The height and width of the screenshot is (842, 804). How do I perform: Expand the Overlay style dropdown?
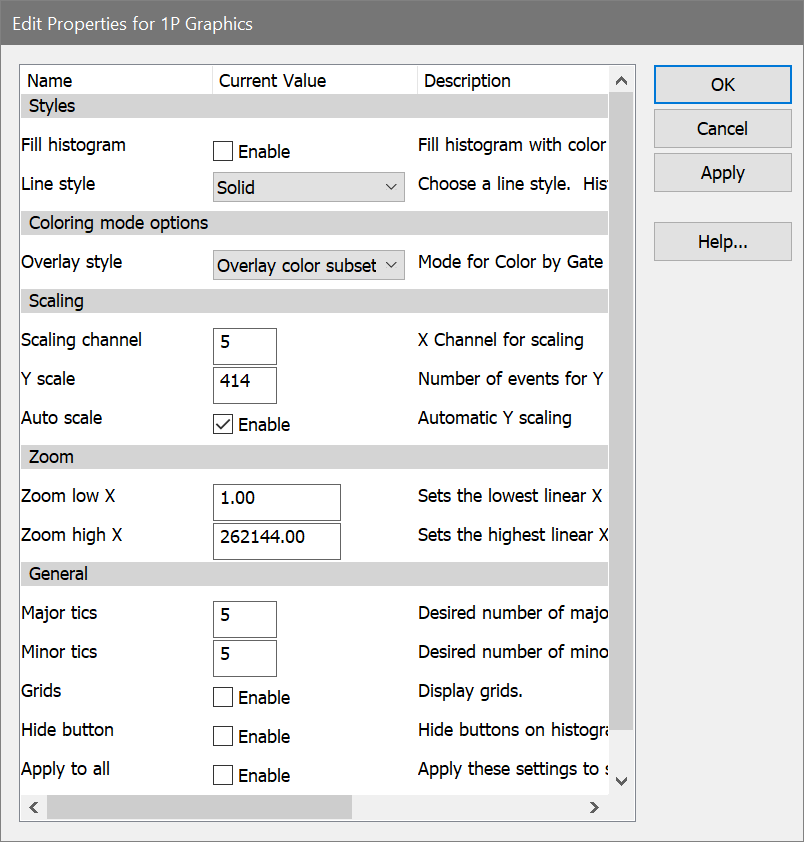pyautogui.click(x=309, y=265)
